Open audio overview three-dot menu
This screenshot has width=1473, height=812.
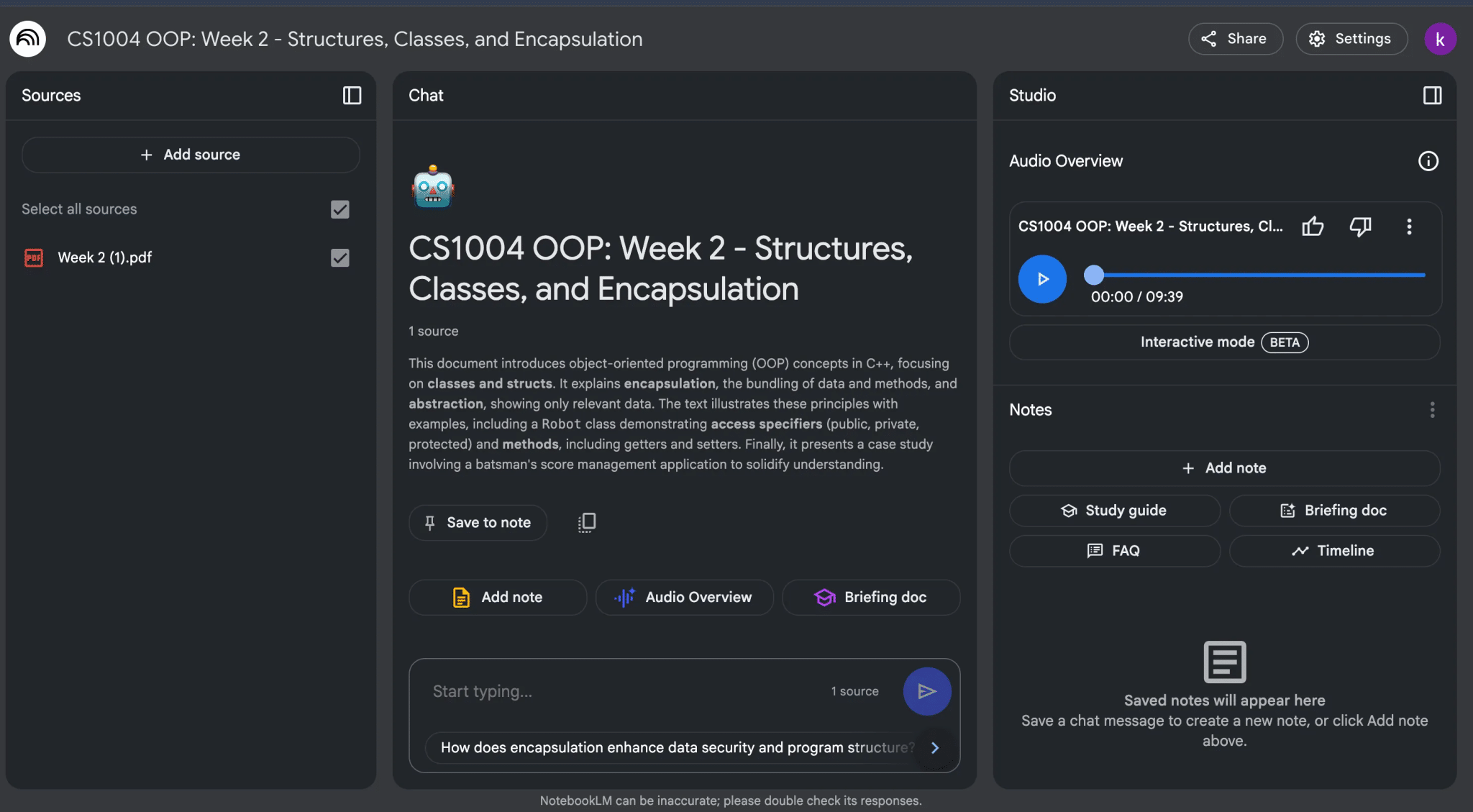[x=1409, y=227]
